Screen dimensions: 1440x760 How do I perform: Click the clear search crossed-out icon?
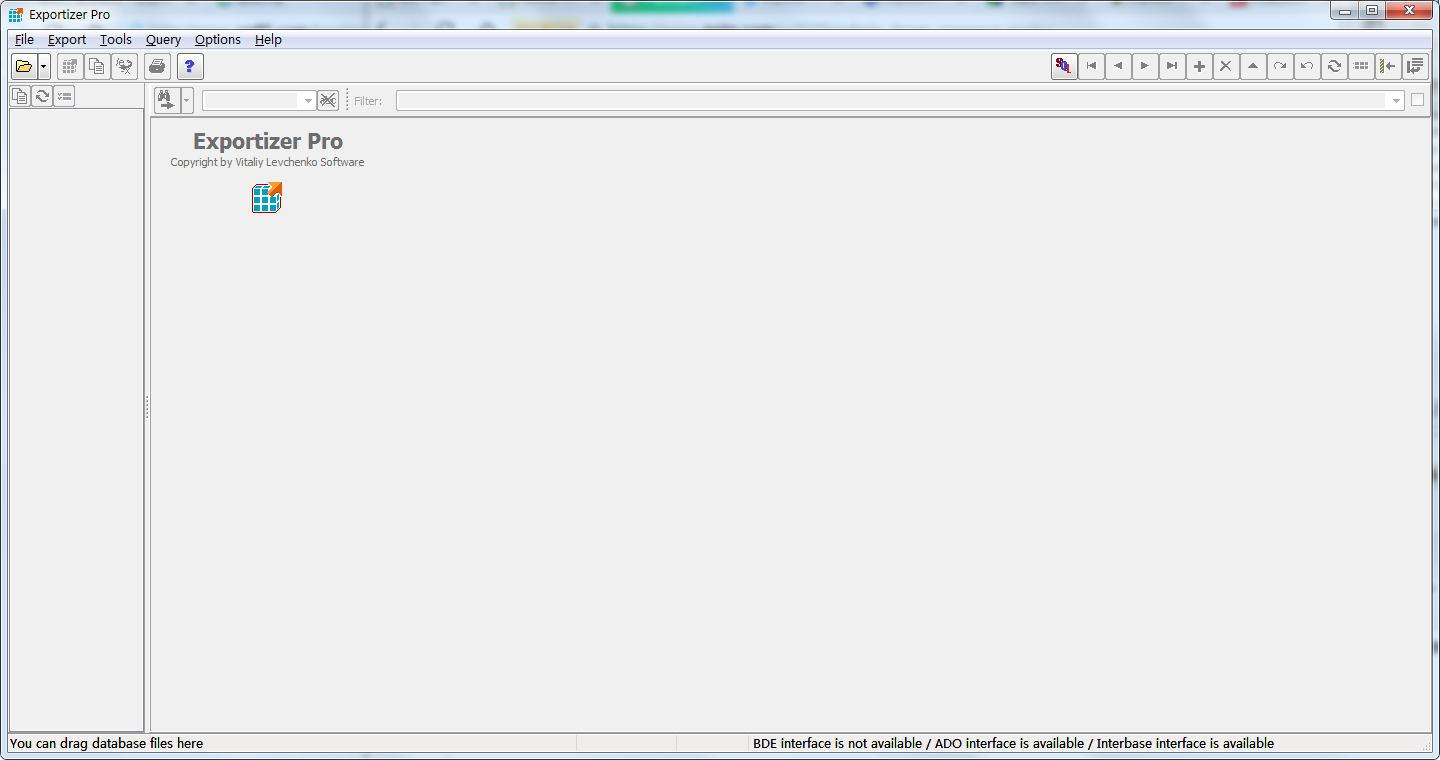click(328, 100)
